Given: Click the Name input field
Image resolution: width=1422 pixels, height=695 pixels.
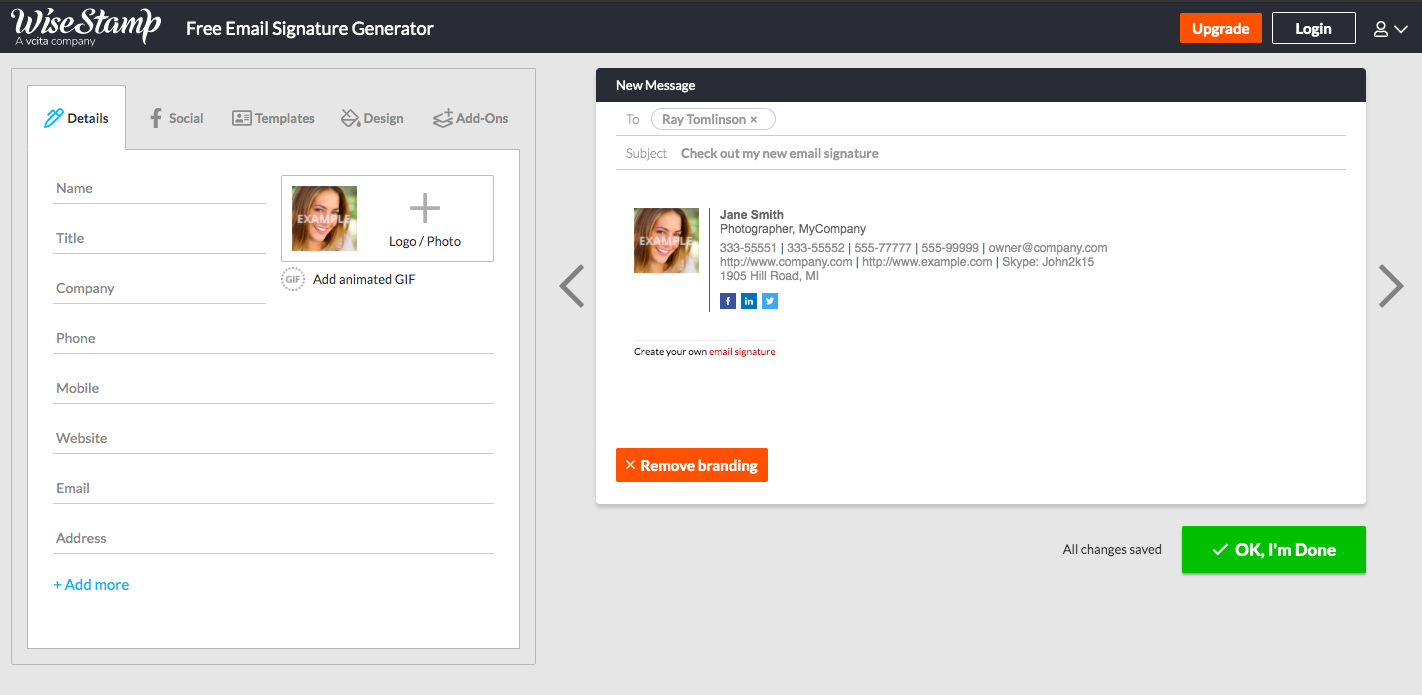Looking at the screenshot, I should (158, 188).
